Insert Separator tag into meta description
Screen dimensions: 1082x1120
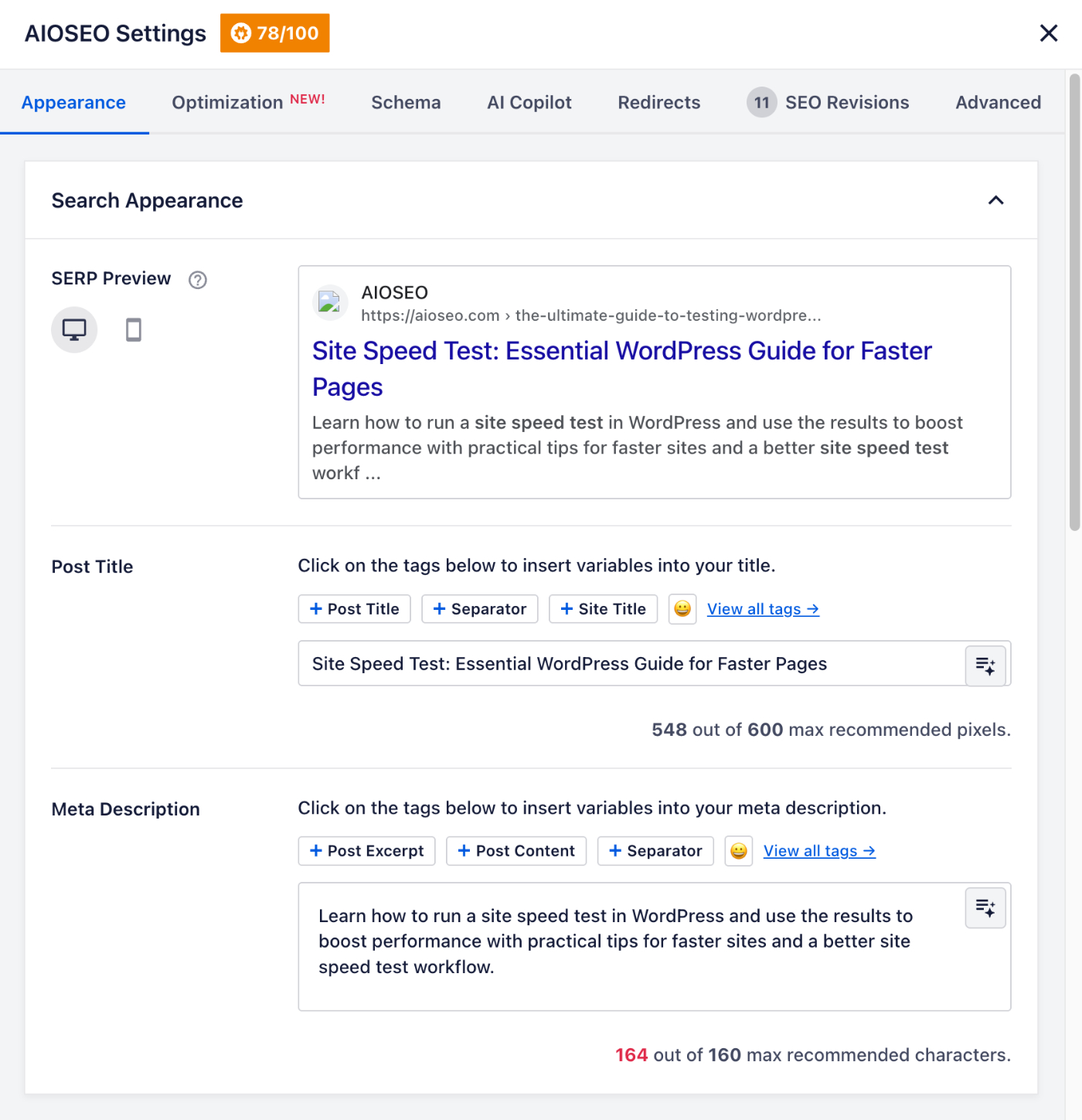click(x=655, y=851)
